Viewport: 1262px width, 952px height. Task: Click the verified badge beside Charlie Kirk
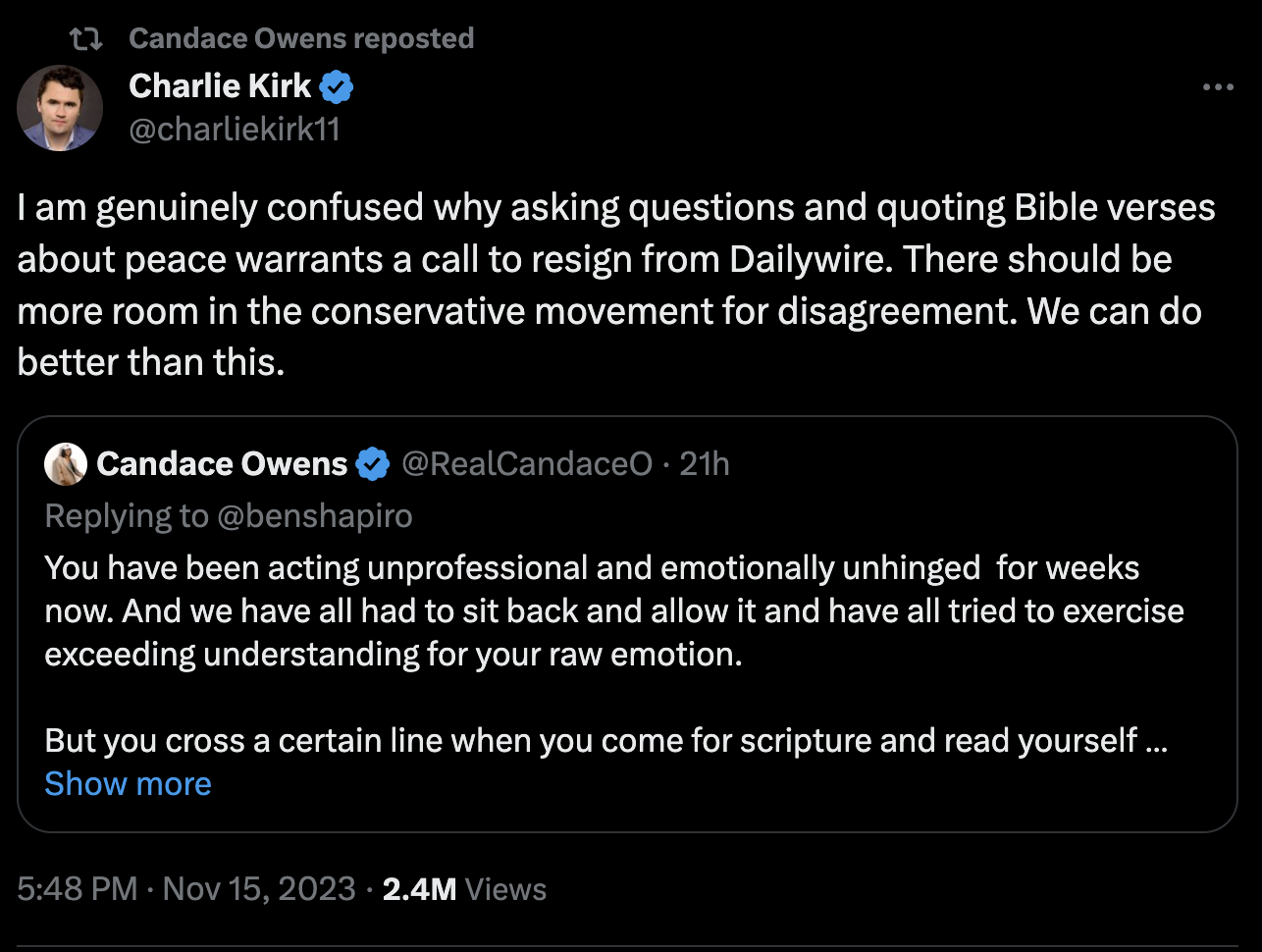tap(337, 87)
